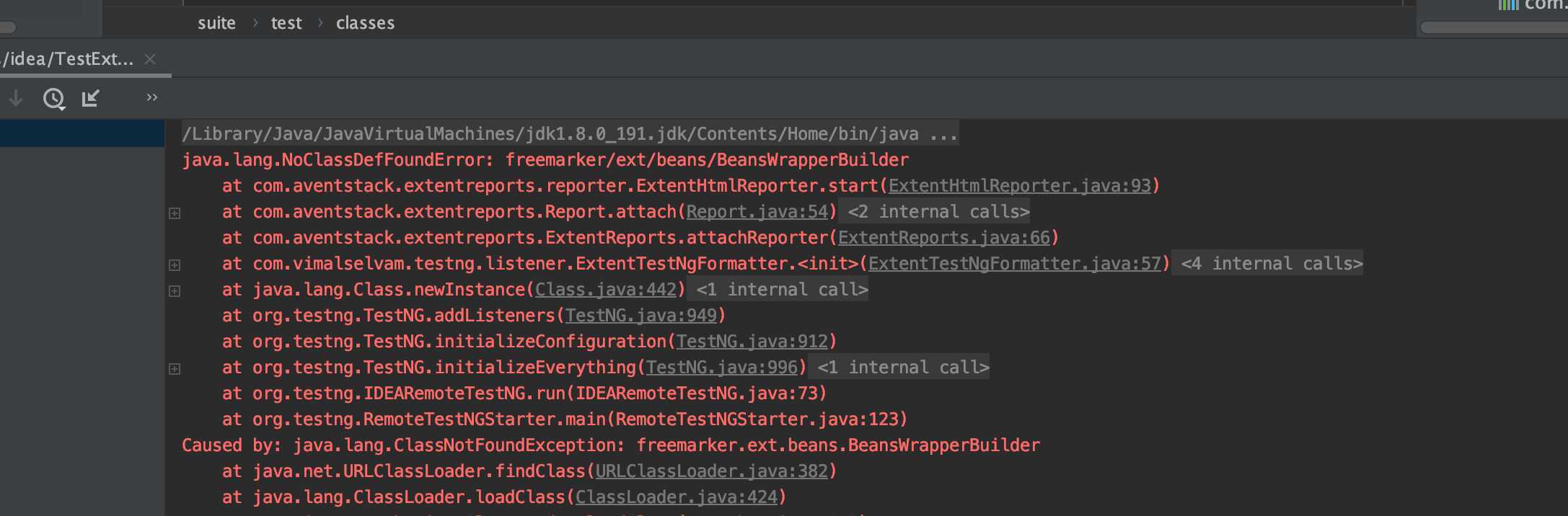Viewport: 1568px width, 516px height.
Task: Expand folded frames beside ExtentTestNgFormatter init line
Action: click(x=175, y=264)
